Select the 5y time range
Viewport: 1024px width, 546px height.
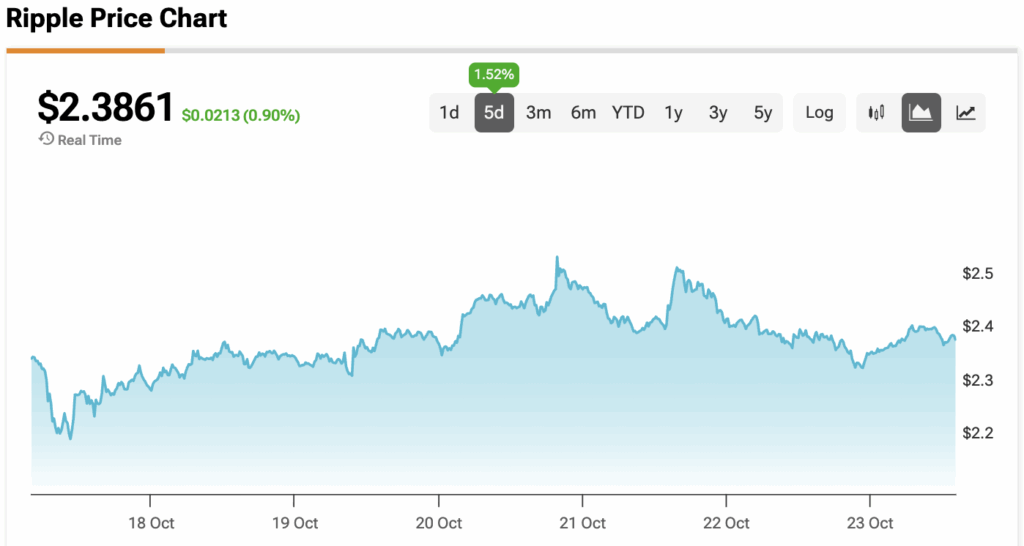[x=763, y=113]
